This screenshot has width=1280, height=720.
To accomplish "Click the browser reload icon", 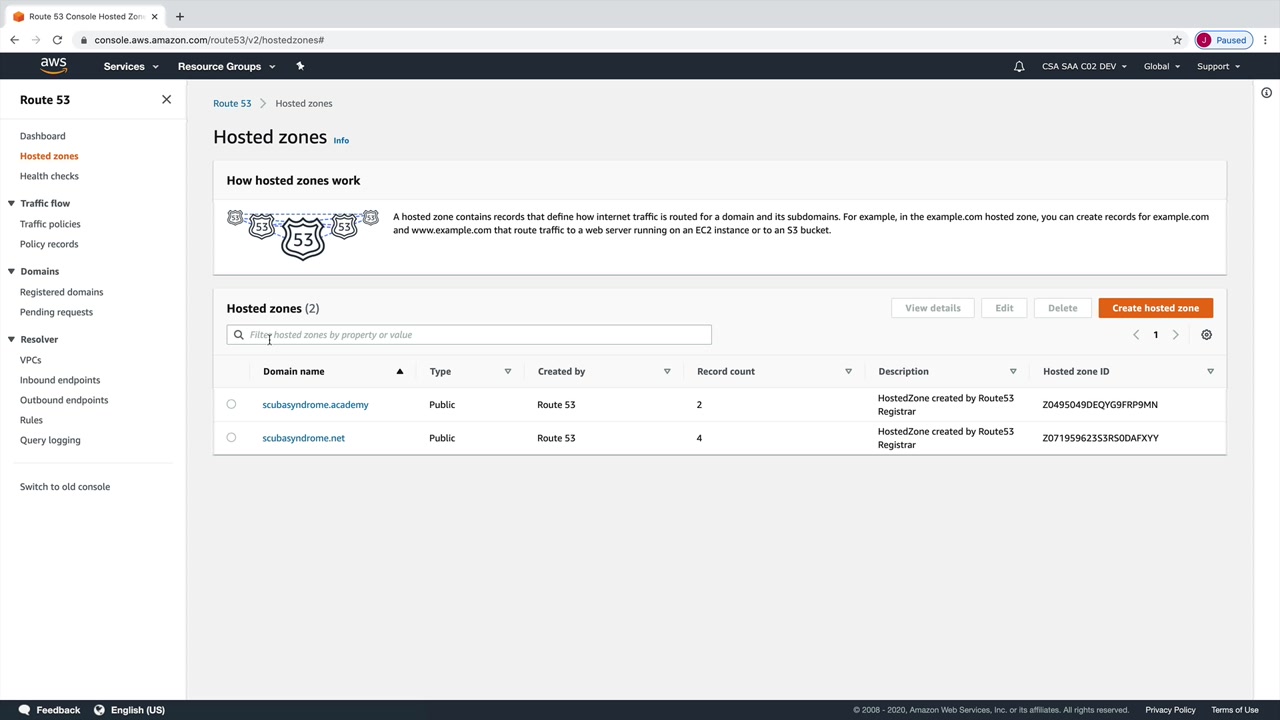I will 57,40.
